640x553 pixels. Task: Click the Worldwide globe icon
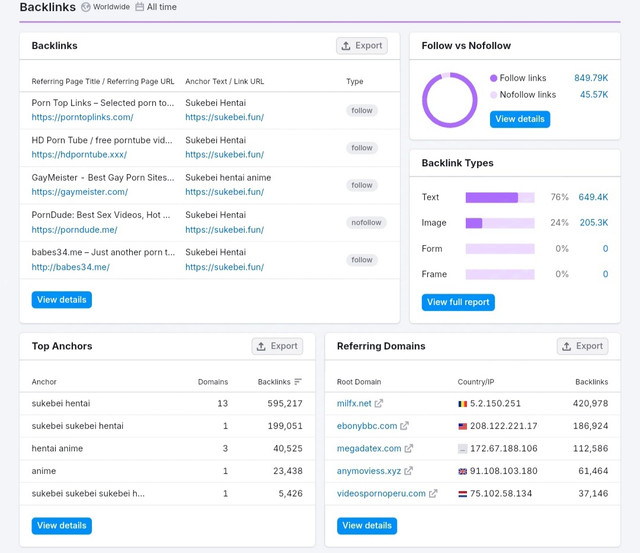(86, 7)
